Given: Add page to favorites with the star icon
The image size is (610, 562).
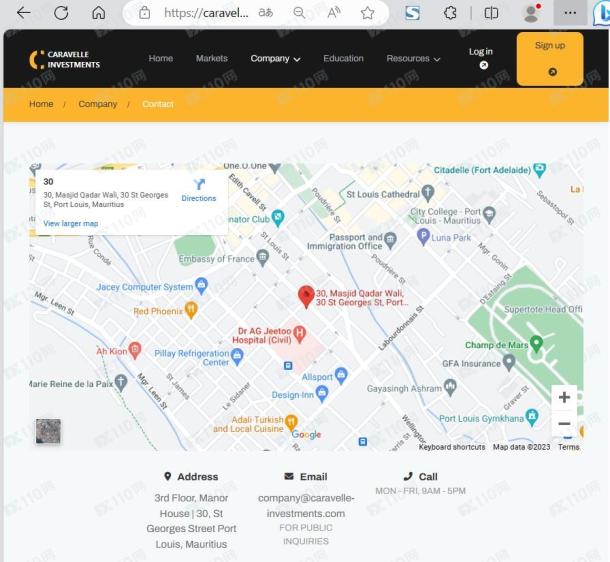Looking at the screenshot, I should (367, 13).
